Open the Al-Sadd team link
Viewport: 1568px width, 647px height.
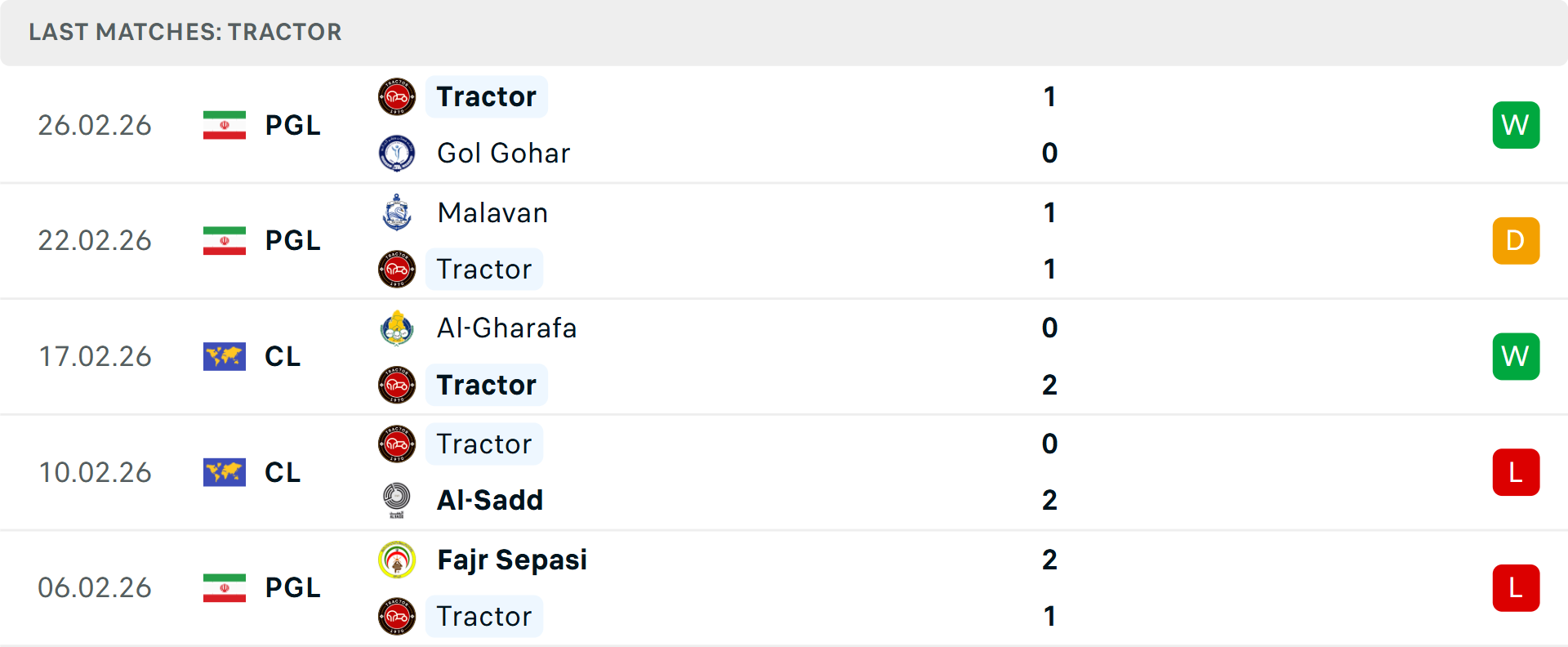(490, 500)
